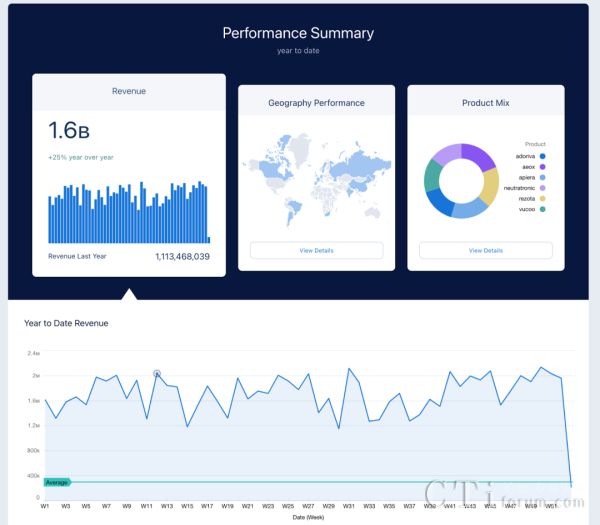The image size is (600, 525).
Task: Click the yellow segment of the donut chart
Action: coord(489,186)
